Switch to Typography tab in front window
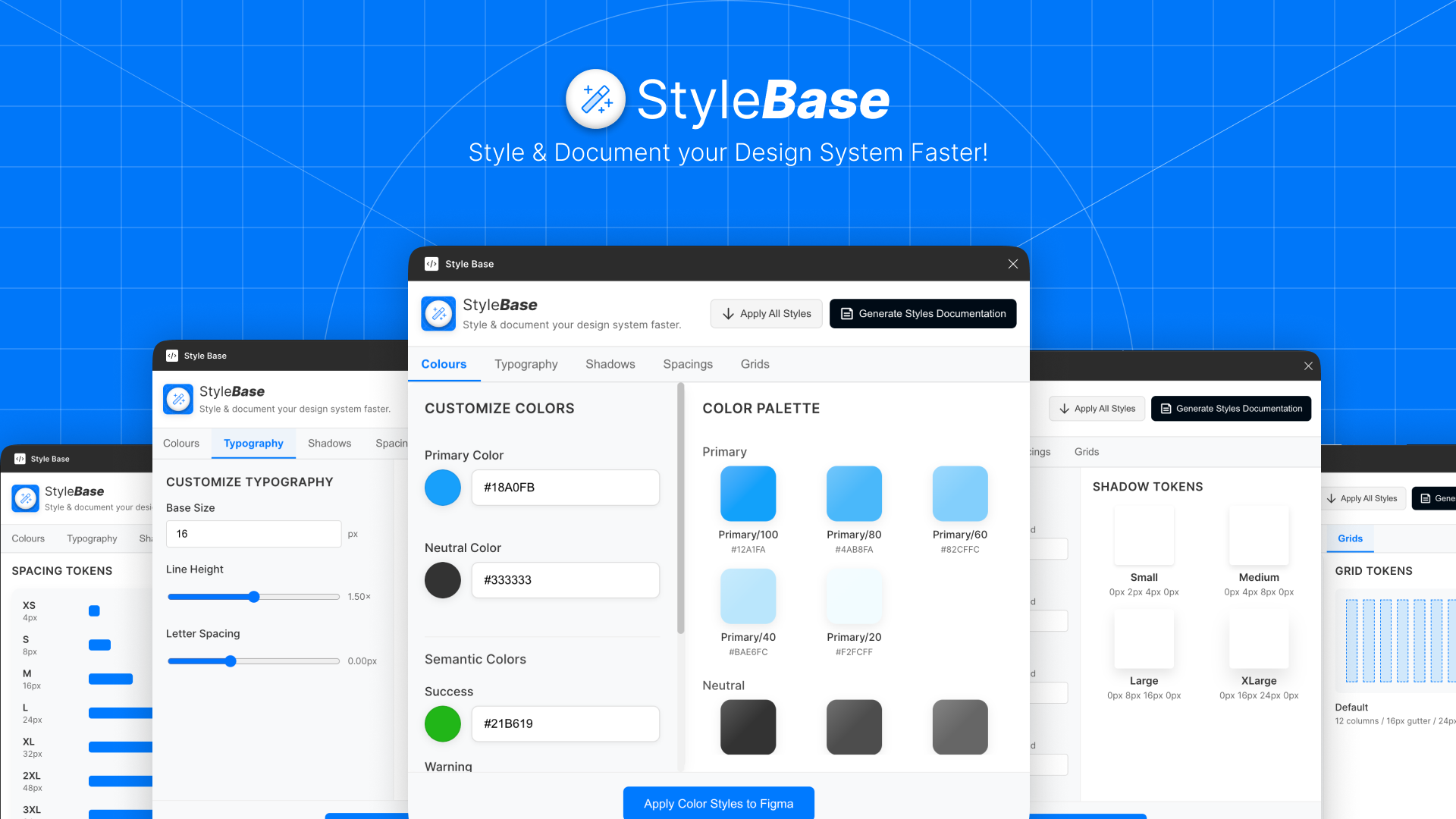The height and width of the screenshot is (819, 1456). tap(526, 364)
